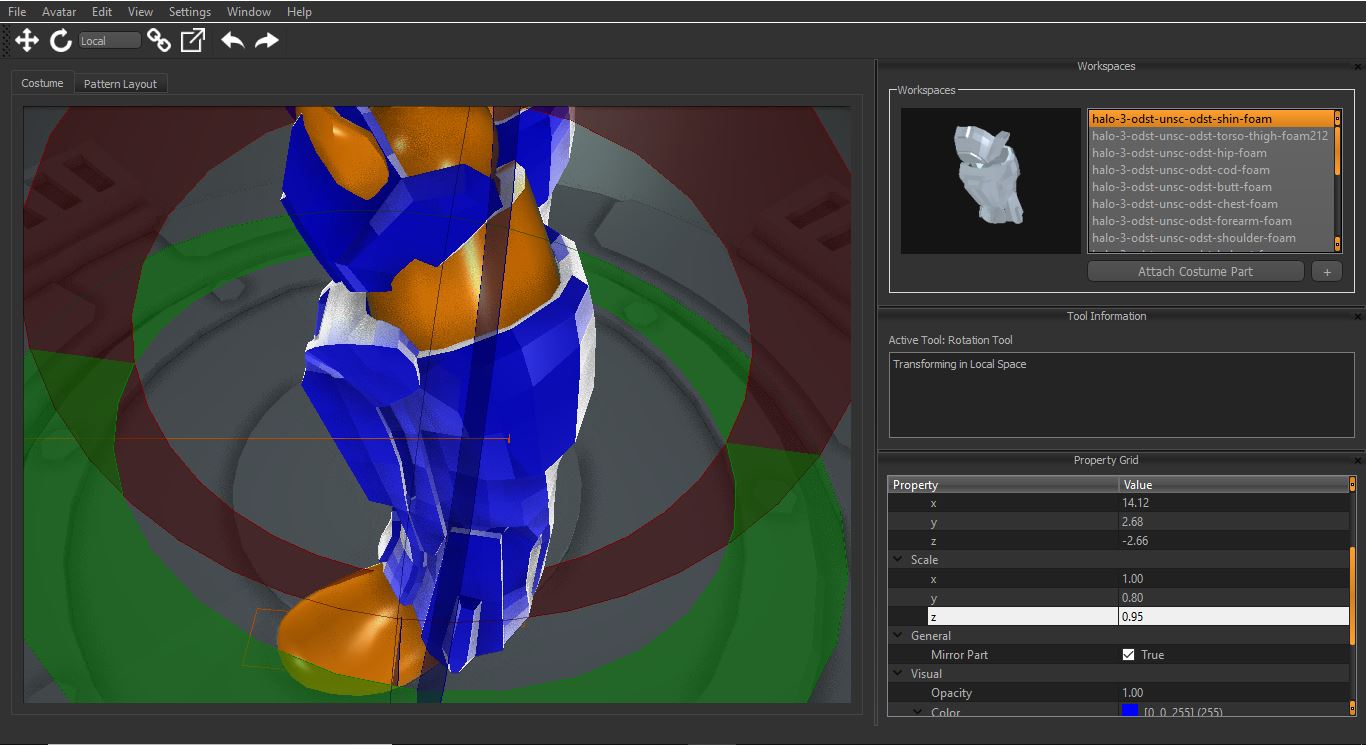Select the Move tool icon
This screenshot has height=745, width=1366.
coord(27,40)
